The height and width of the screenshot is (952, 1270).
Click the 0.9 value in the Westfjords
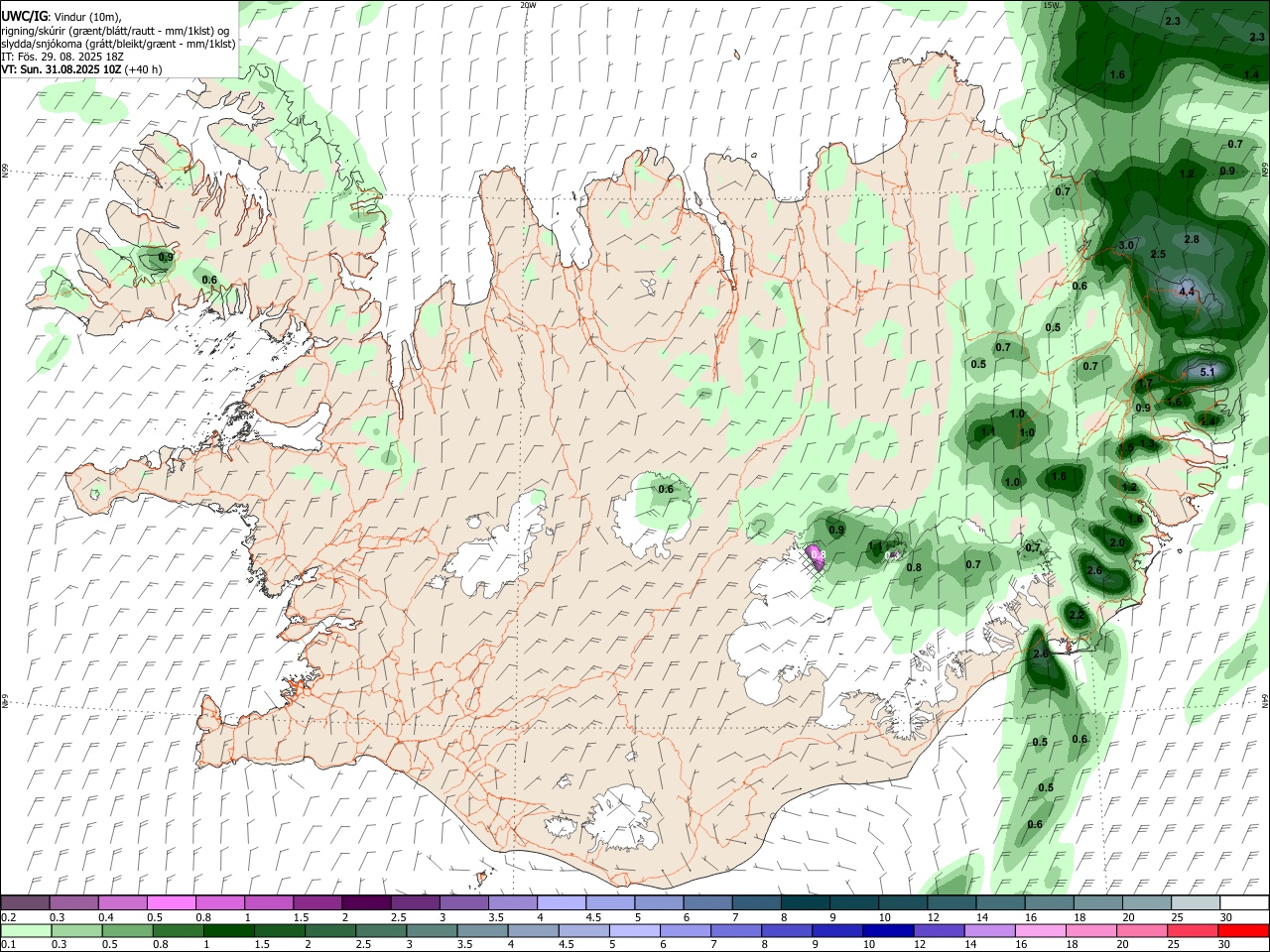tap(166, 257)
